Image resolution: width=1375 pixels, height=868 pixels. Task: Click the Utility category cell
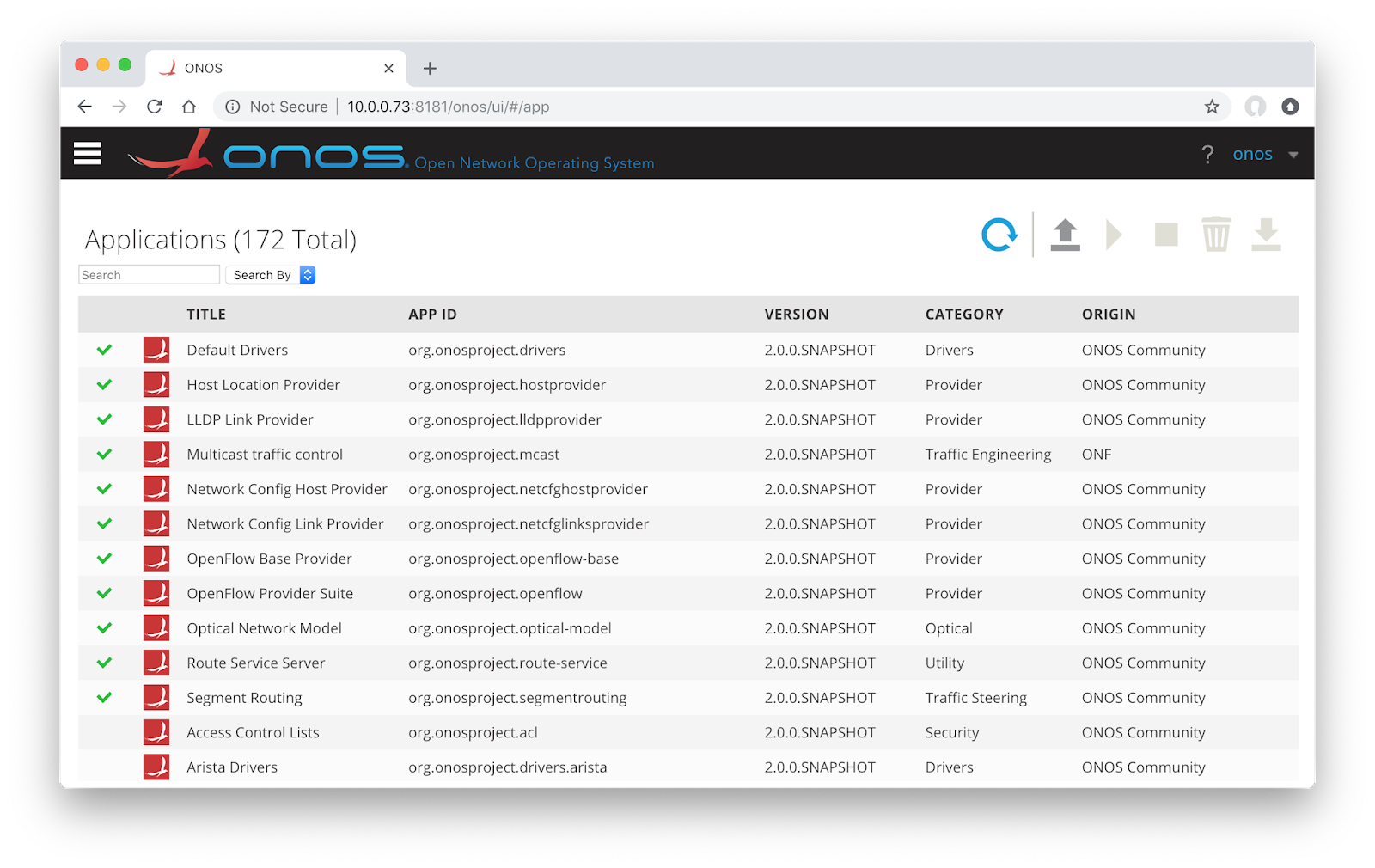point(944,663)
